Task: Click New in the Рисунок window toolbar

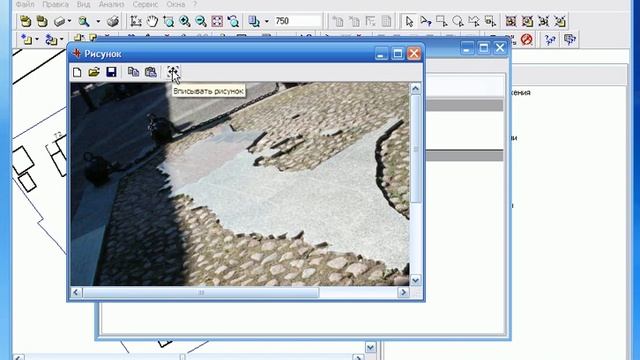Action: tap(77, 72)
